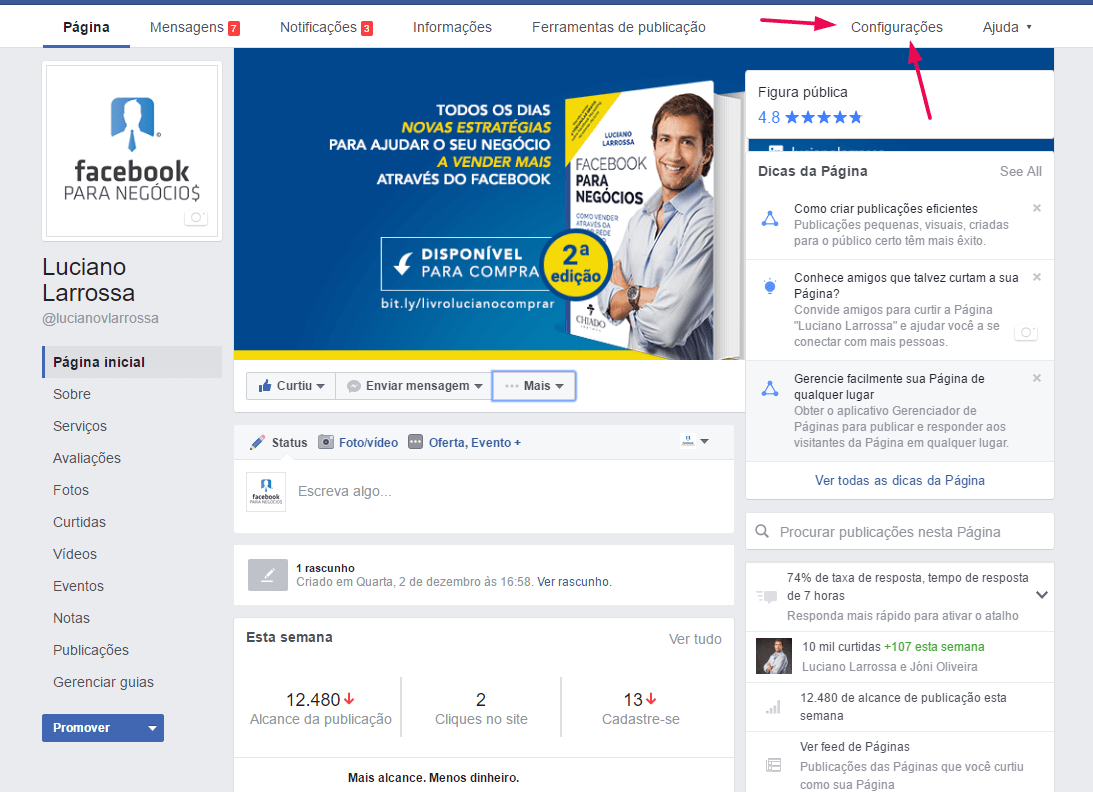Click the Notificações count badge

pyautogui.click(x=367, y=29)
